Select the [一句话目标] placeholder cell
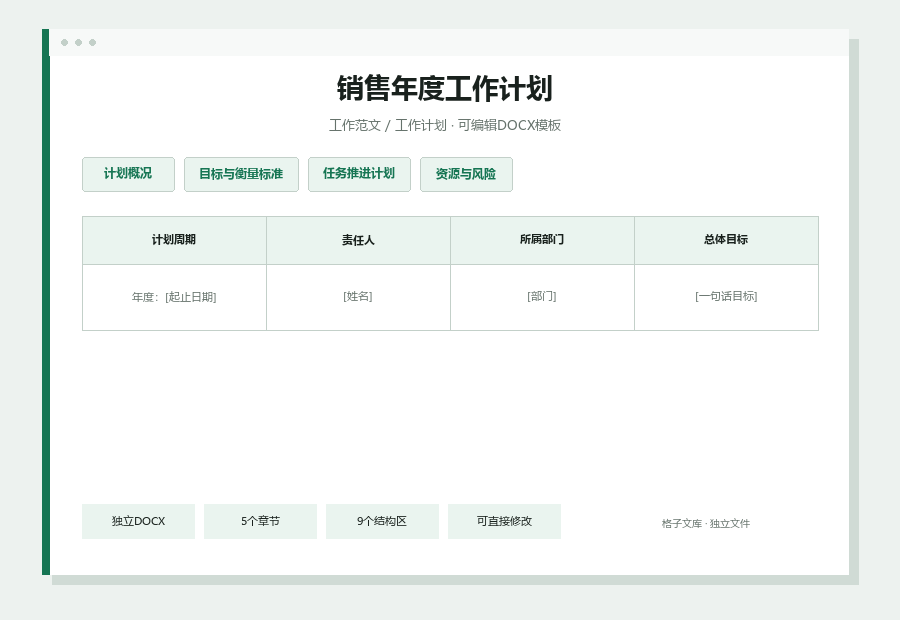The height and width of the screenshot is (620, 900). click(x=726, y=297)
